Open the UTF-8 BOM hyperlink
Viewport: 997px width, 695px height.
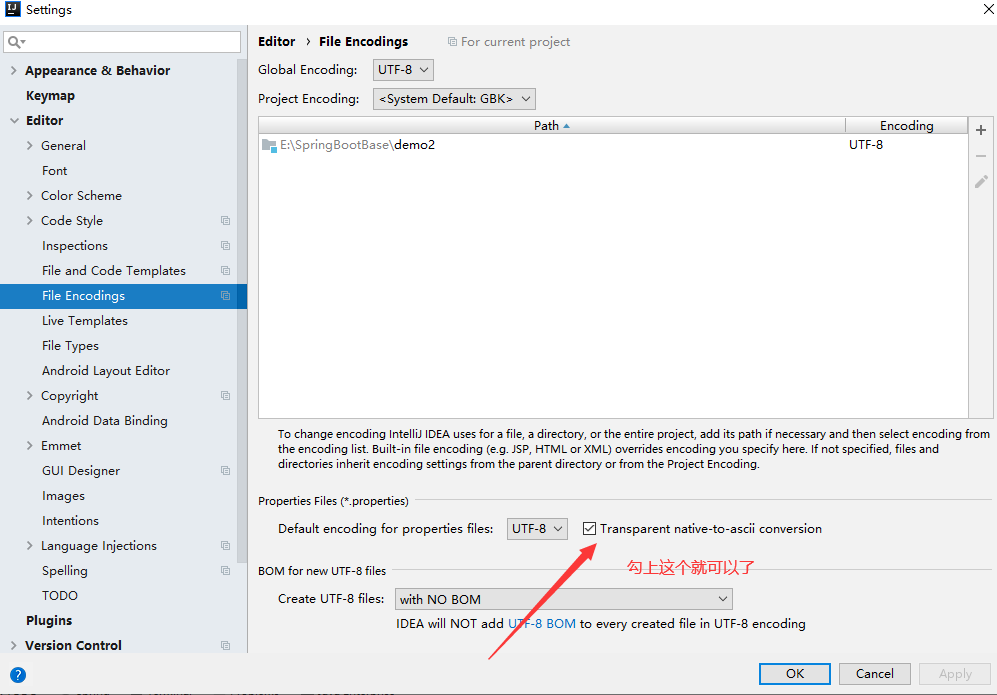click(x=542, y=624)
